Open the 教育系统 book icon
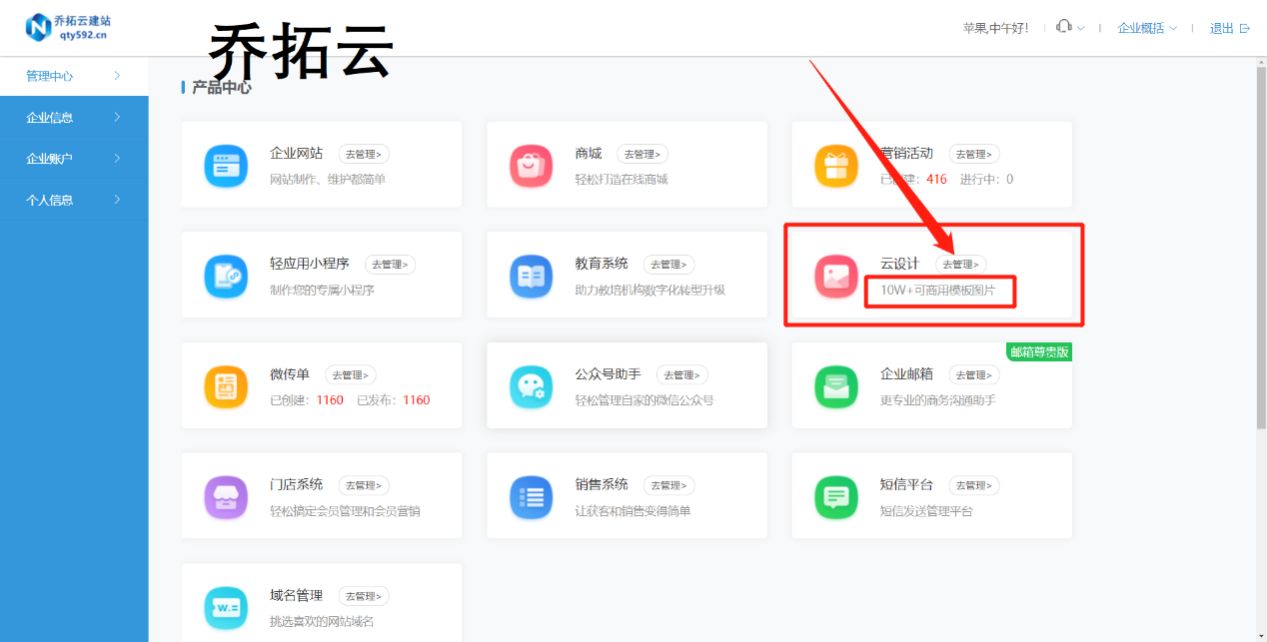The image size is (1267, 642). pos(531,276)
